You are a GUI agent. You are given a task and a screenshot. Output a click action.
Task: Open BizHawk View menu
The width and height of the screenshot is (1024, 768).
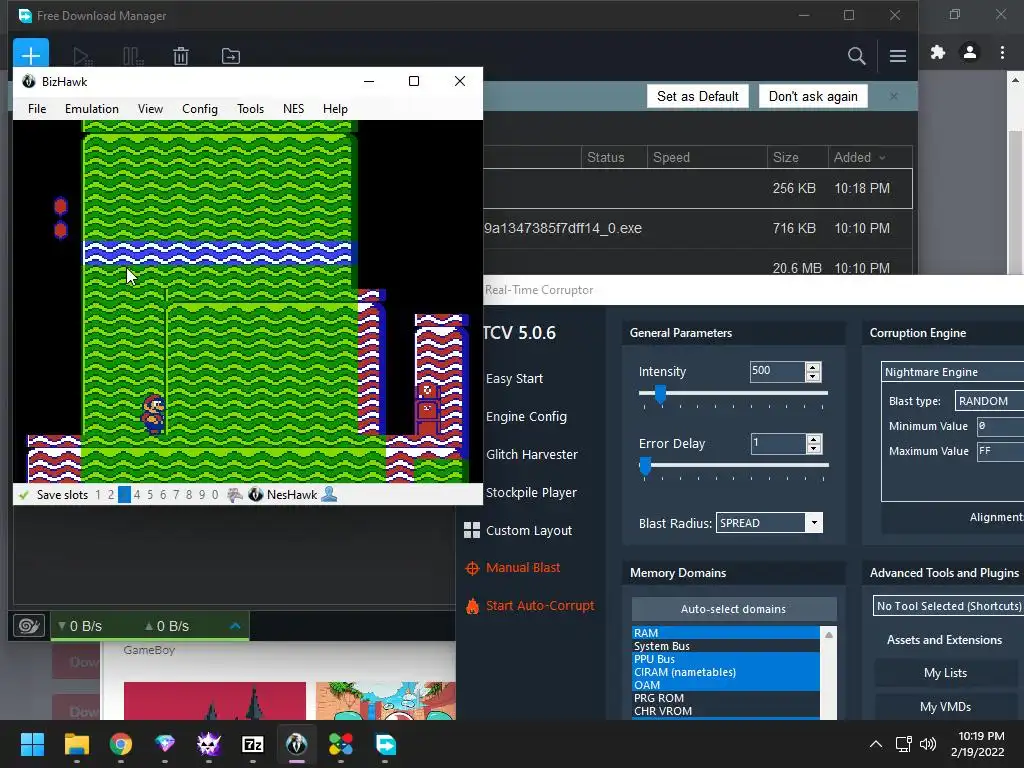tap(150, 109)
